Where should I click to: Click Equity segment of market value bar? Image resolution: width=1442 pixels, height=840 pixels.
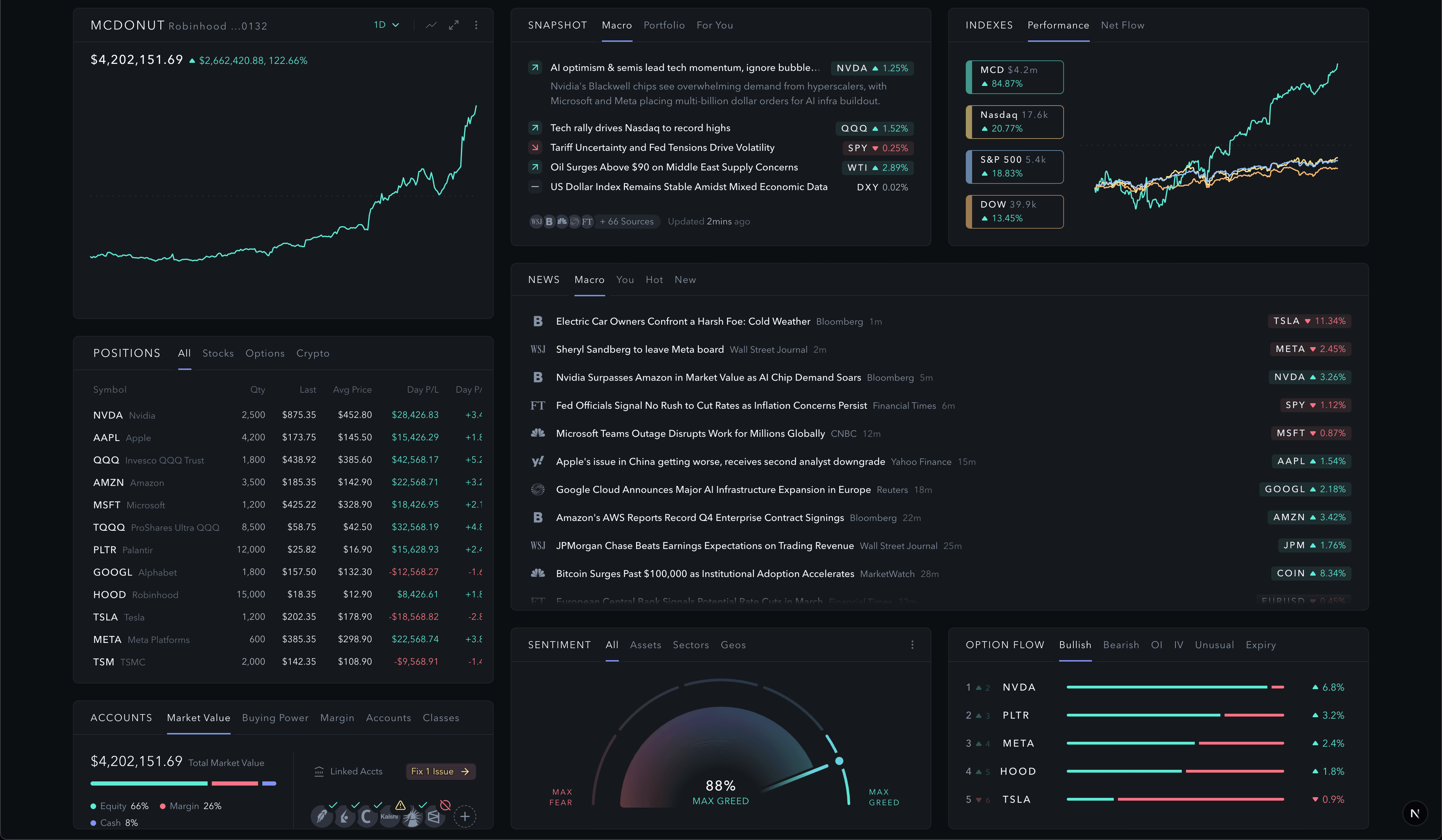pos(149,783)
